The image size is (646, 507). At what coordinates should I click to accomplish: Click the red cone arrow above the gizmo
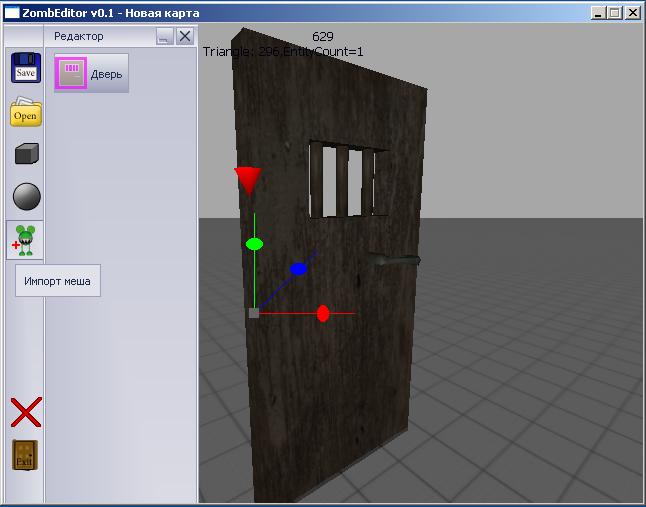point(247,181)
